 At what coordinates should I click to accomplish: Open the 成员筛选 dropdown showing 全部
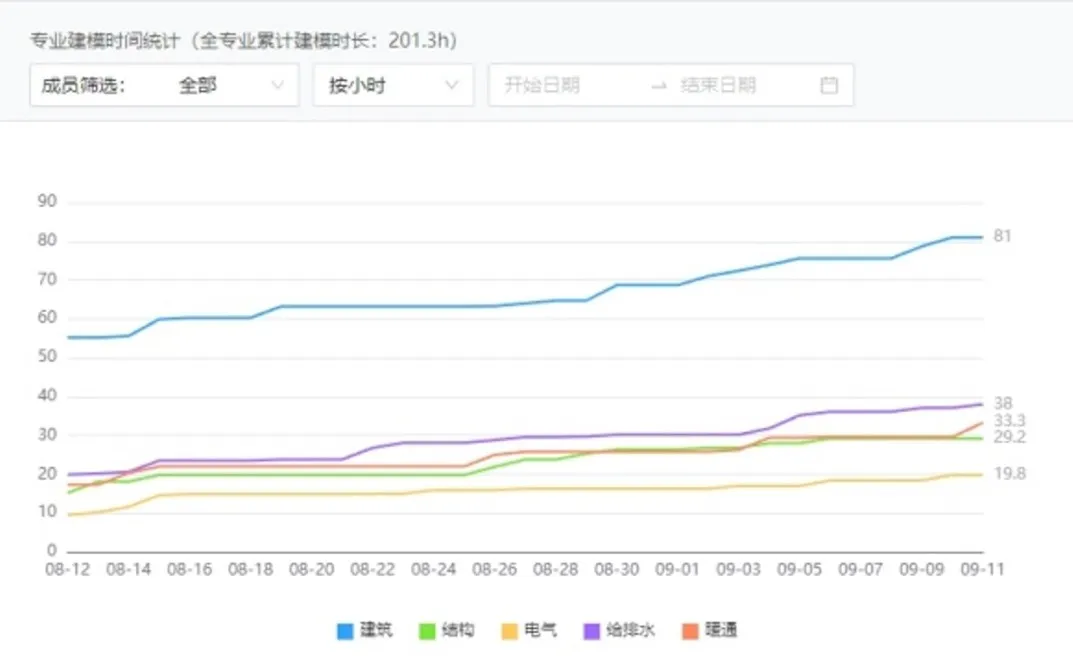[x=198, y=85]
